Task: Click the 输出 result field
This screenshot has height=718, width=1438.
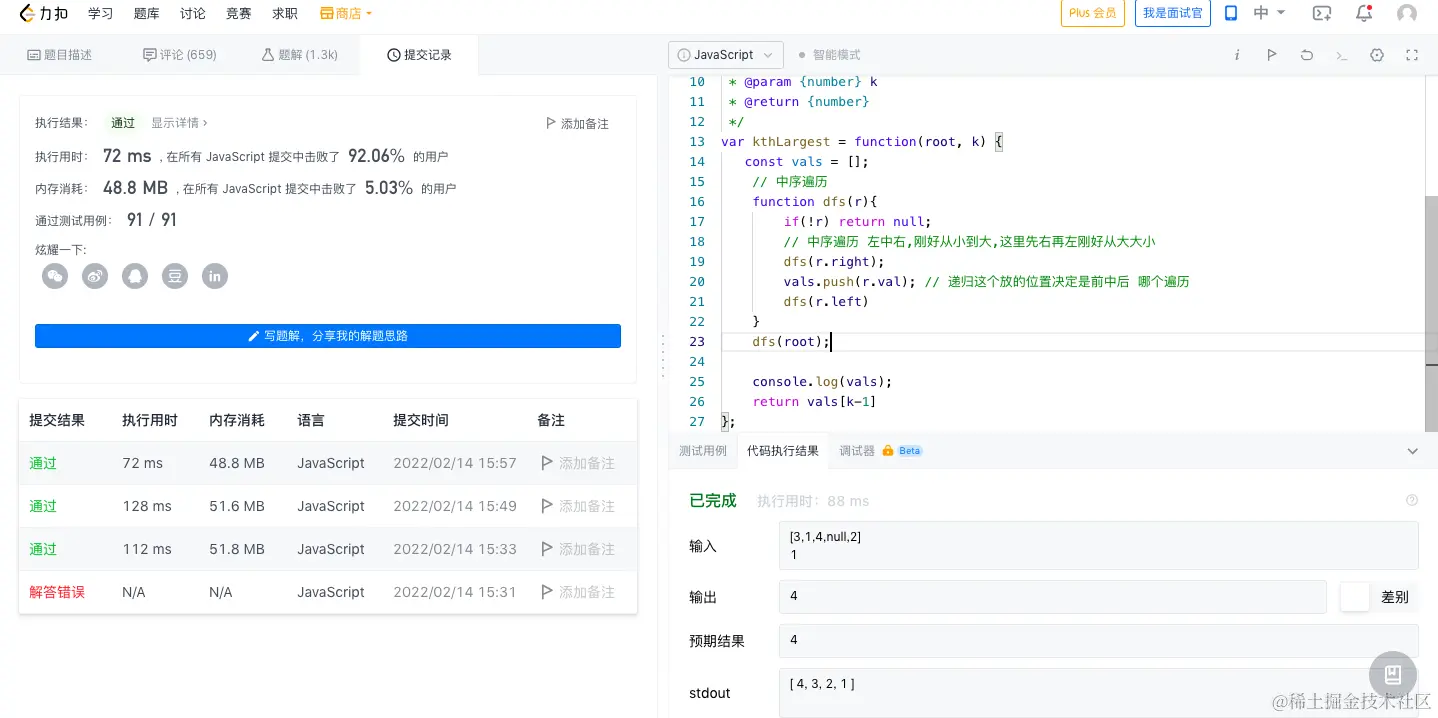Action: click(x=1052, y=596)
